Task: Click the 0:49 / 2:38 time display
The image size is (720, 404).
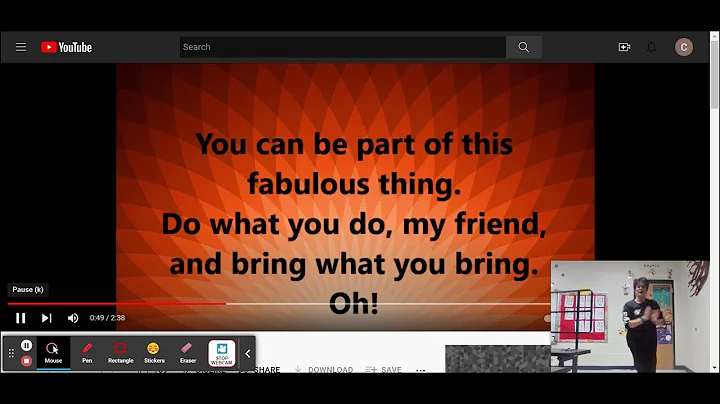Action: (x=107, y=318)
